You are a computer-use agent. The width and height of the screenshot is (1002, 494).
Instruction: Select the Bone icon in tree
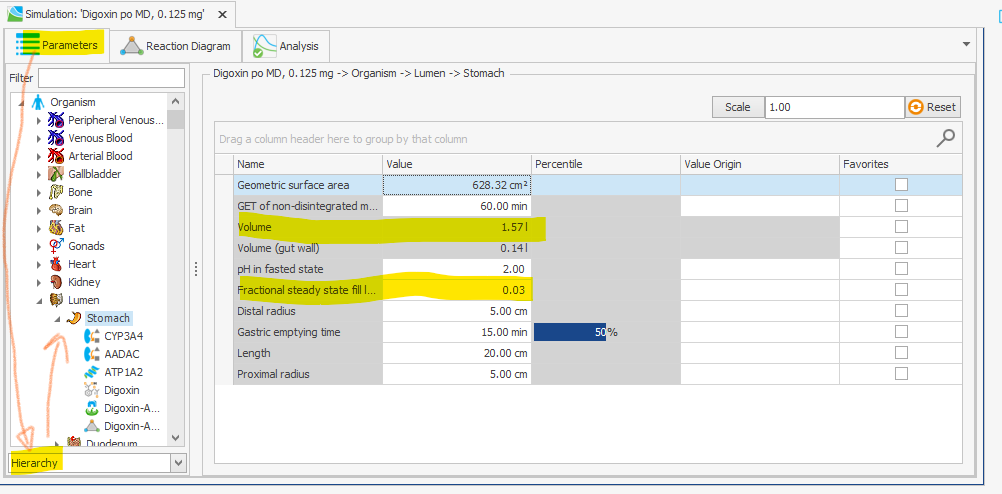[x=57, y=192]
